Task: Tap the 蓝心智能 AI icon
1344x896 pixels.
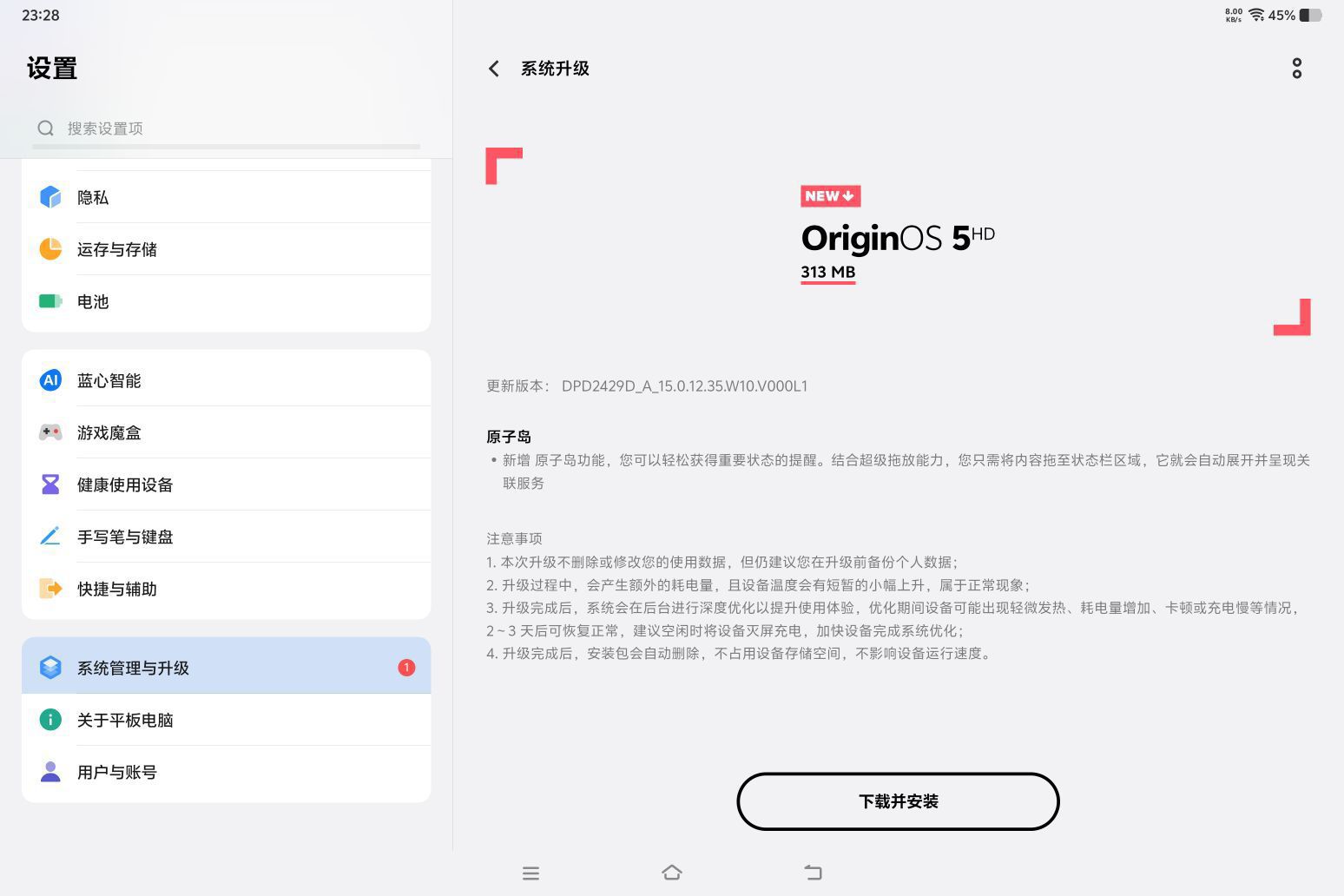Action: (50, 380)
